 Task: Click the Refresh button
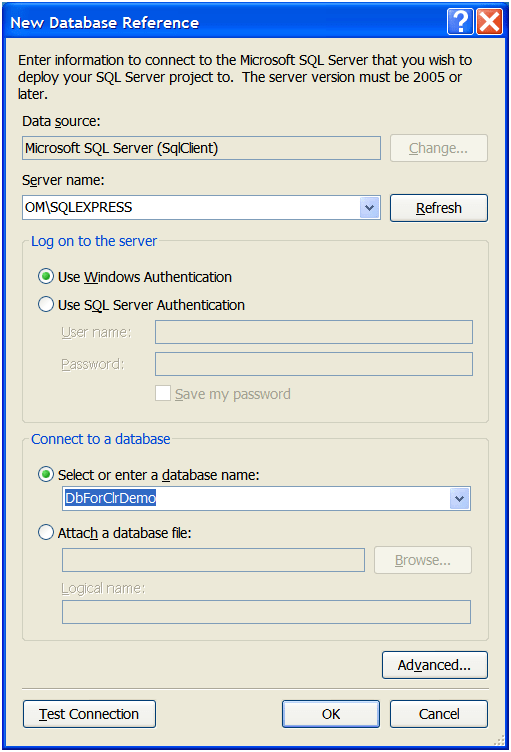439,208
